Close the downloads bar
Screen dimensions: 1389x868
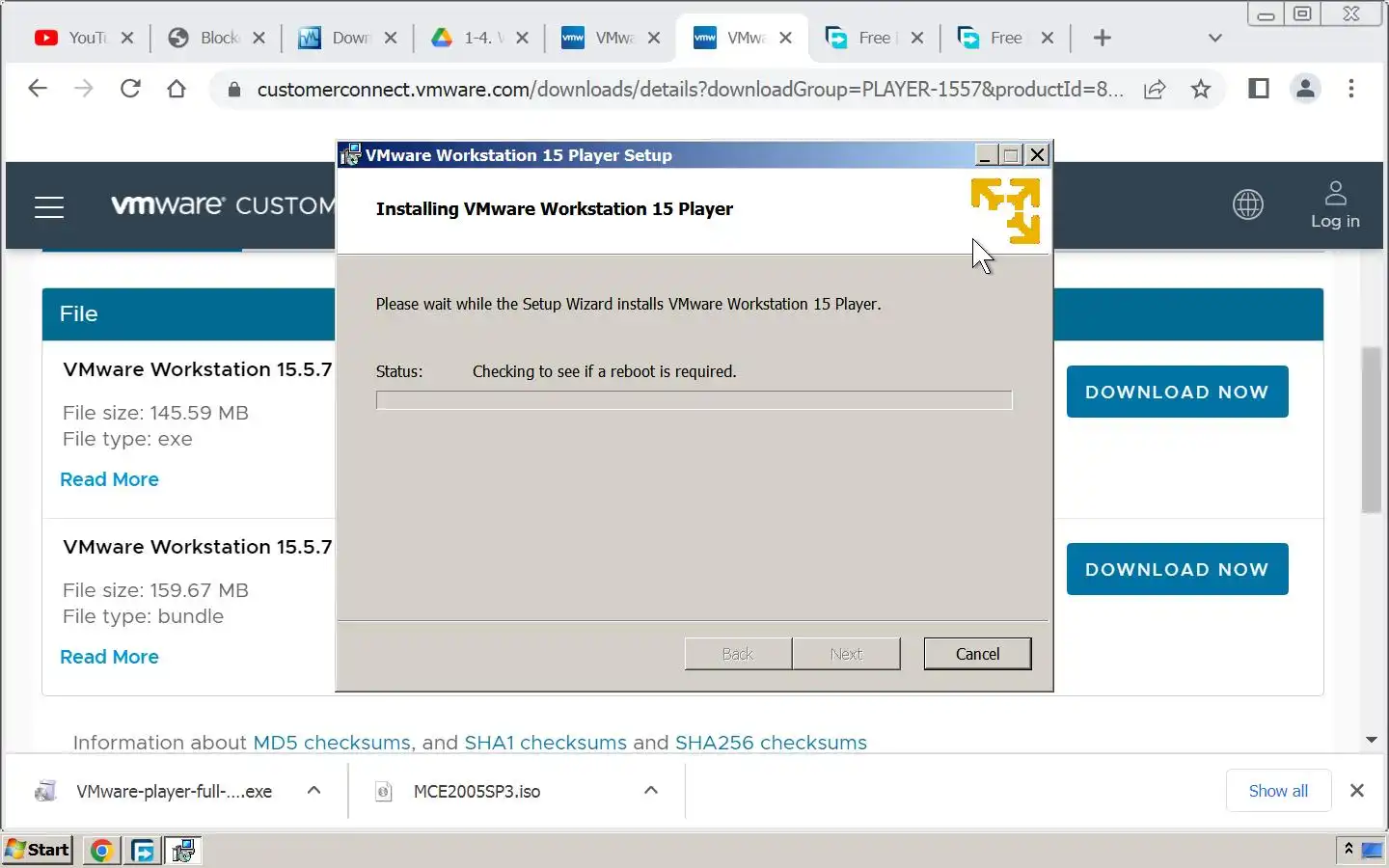coord(1357,791)
